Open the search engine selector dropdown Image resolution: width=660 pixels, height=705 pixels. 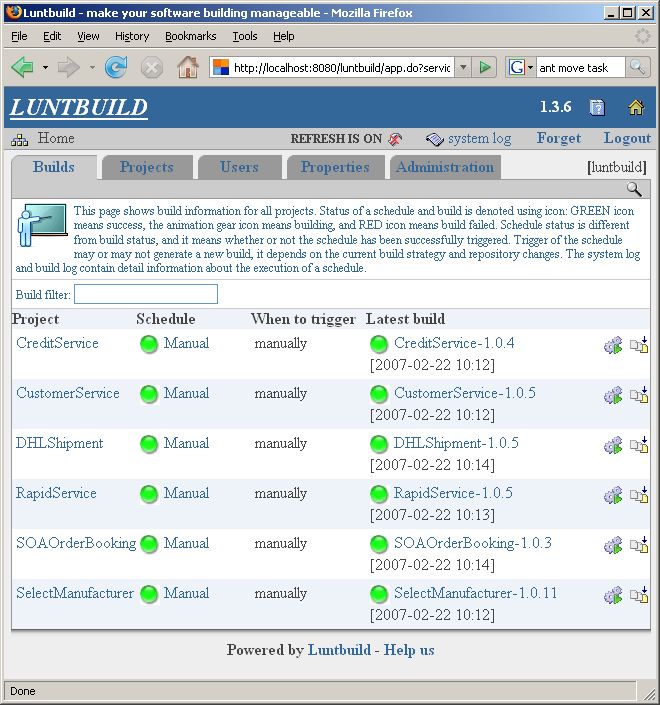pos(522,67)
